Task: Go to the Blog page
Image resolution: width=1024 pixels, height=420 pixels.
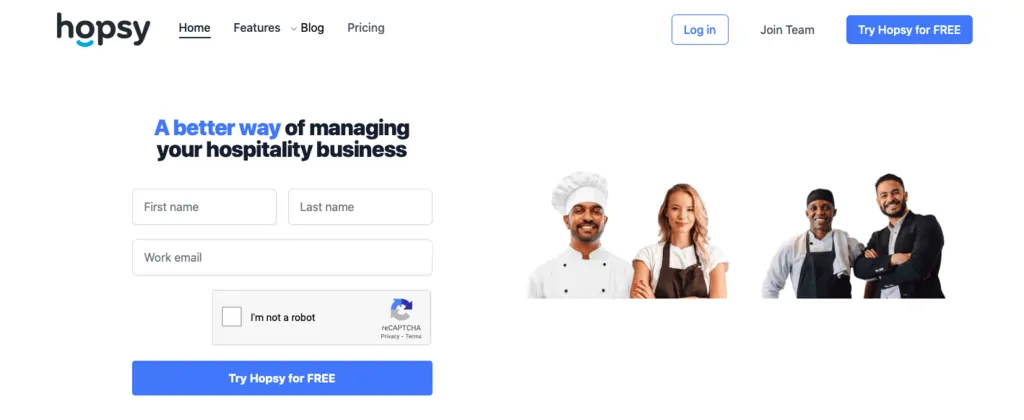Action: pos(312,28)
